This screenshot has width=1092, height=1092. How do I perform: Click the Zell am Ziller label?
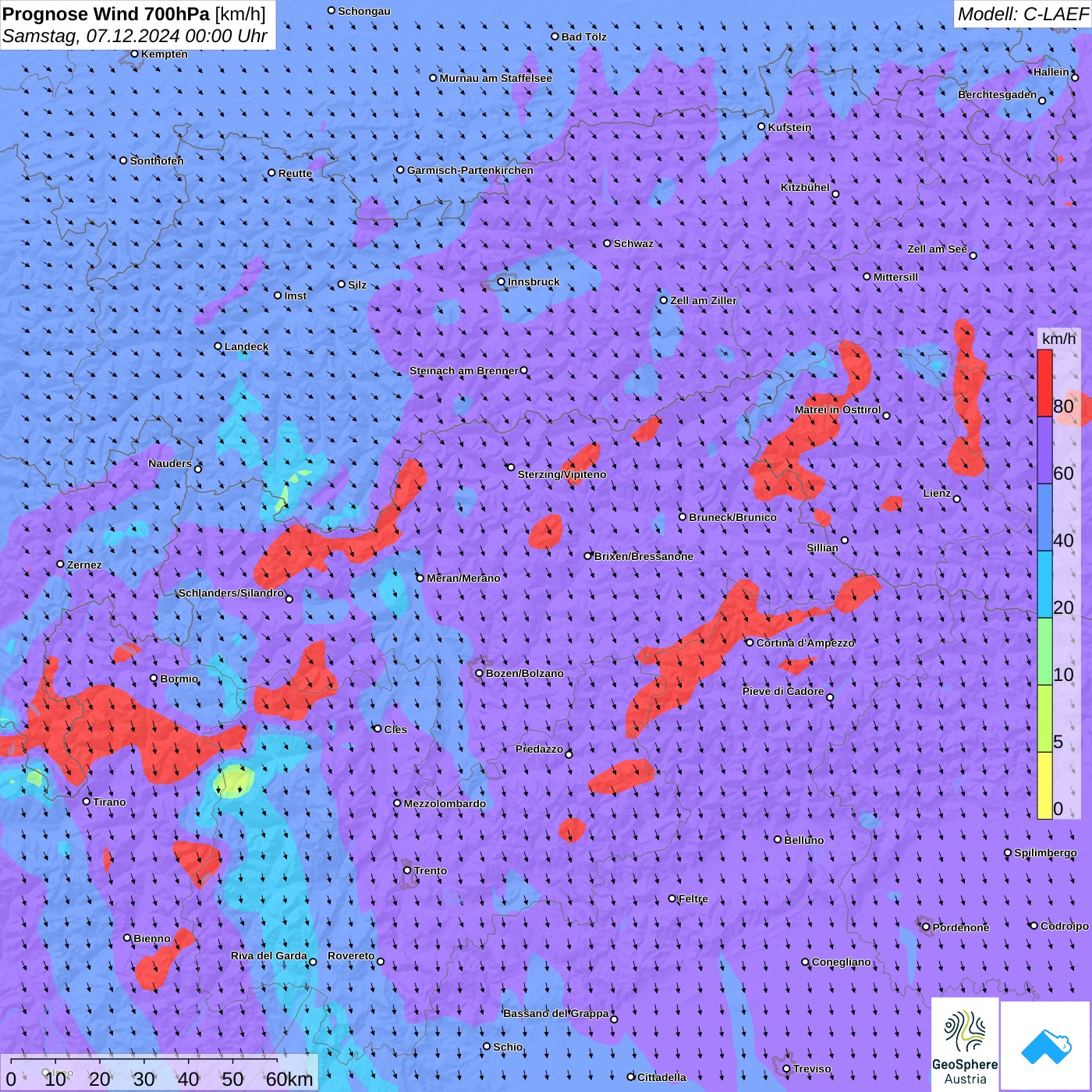click(x=704, y=300)
